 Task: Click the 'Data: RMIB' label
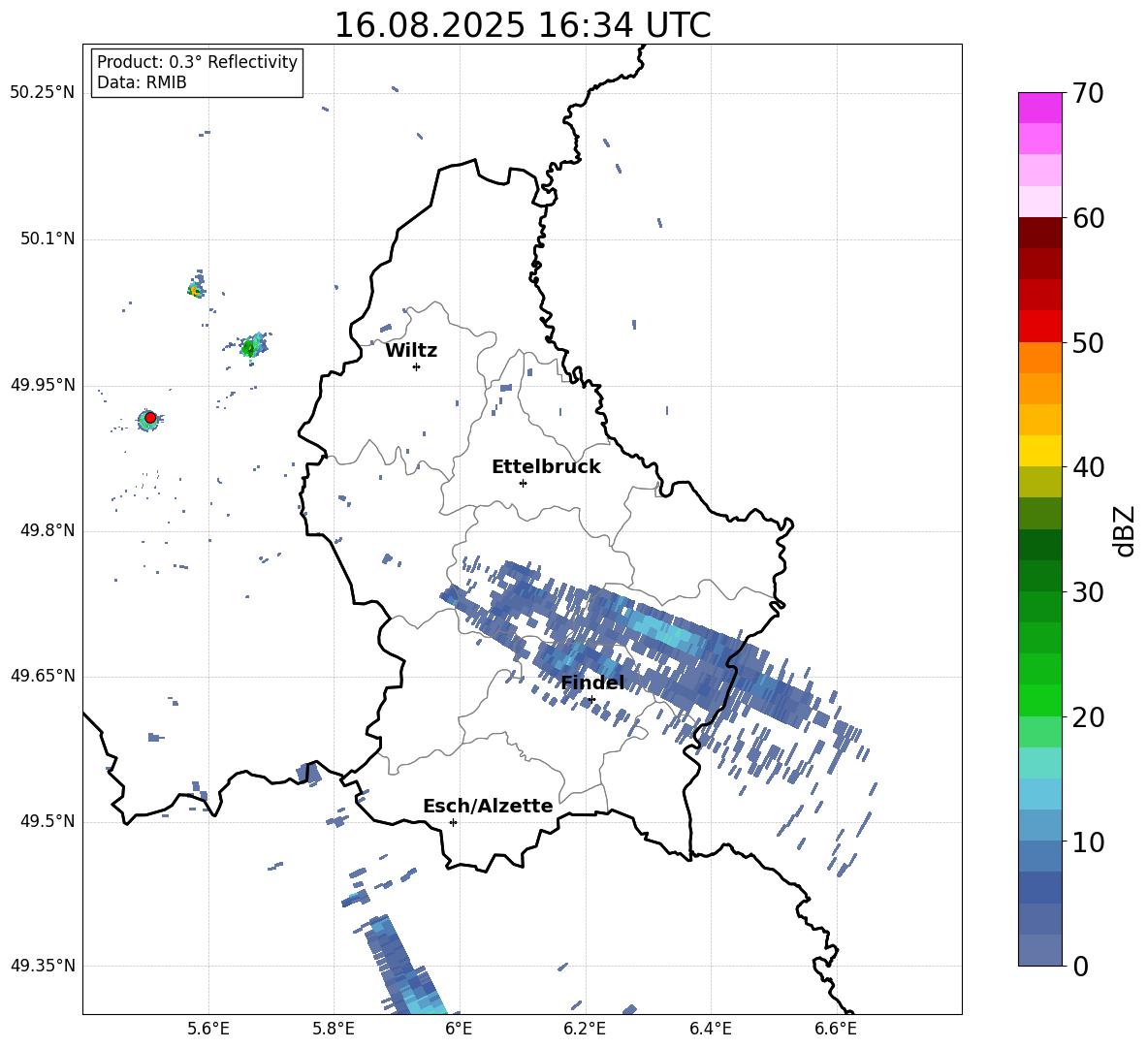[142, 82]
